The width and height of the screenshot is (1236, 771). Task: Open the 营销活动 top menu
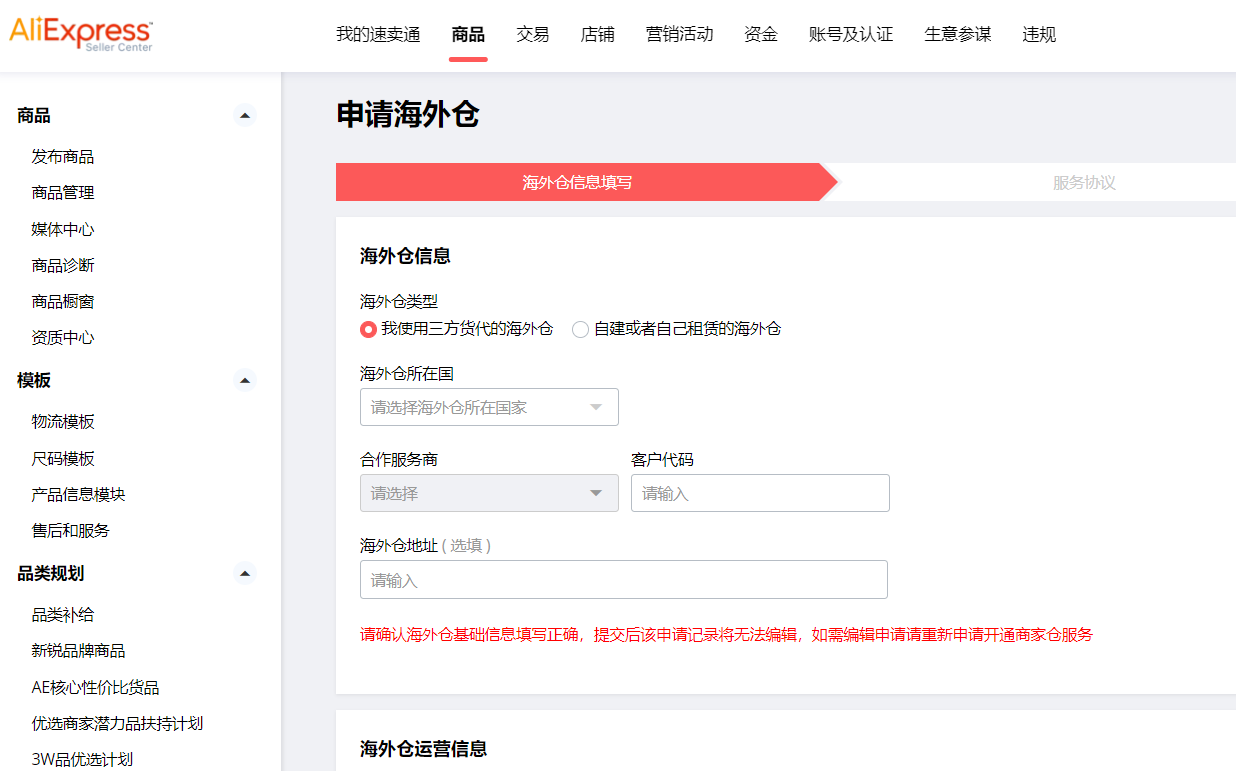[680, 35]
